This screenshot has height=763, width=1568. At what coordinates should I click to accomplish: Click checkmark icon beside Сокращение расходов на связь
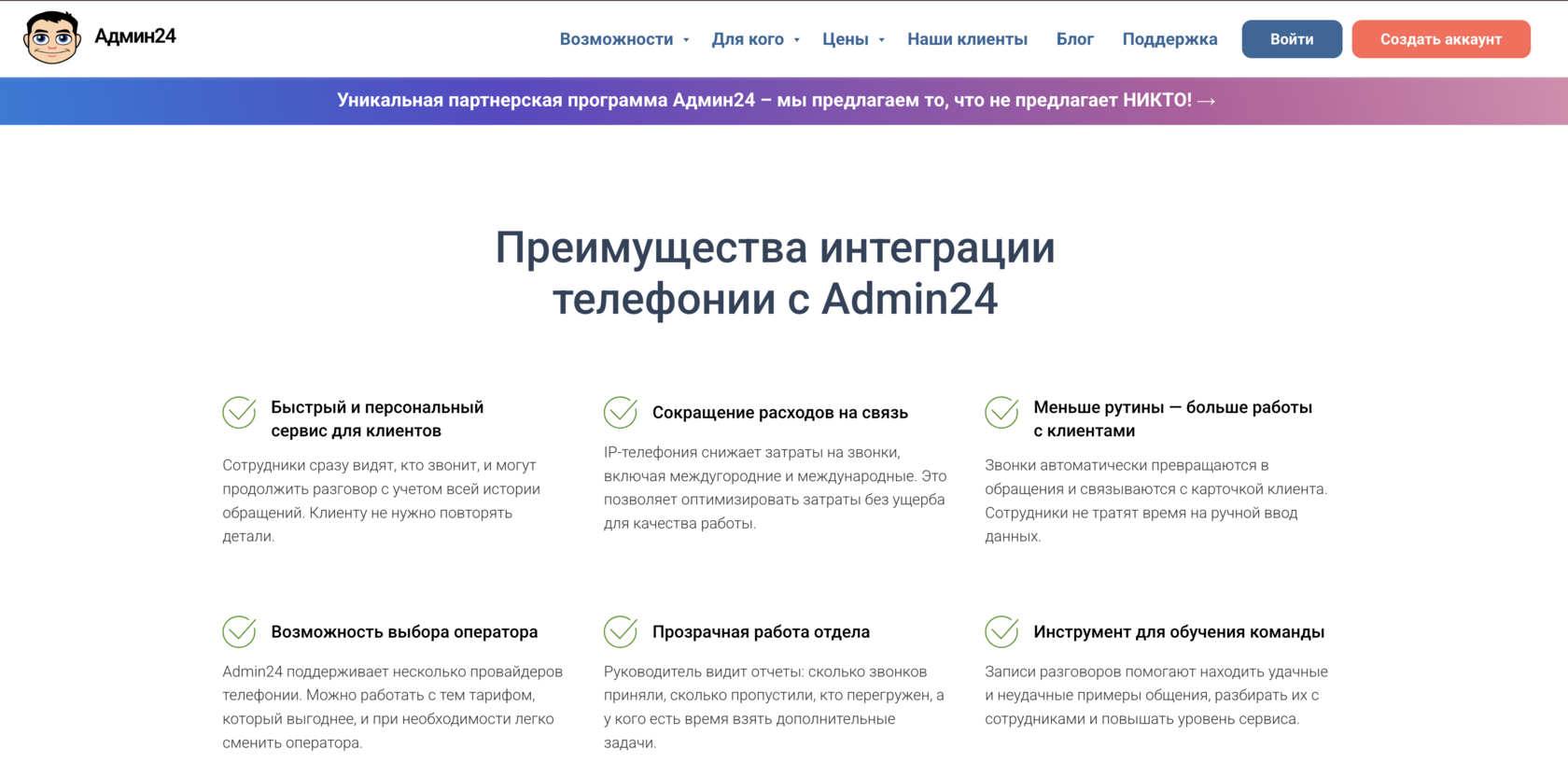(x=621, y=412)
